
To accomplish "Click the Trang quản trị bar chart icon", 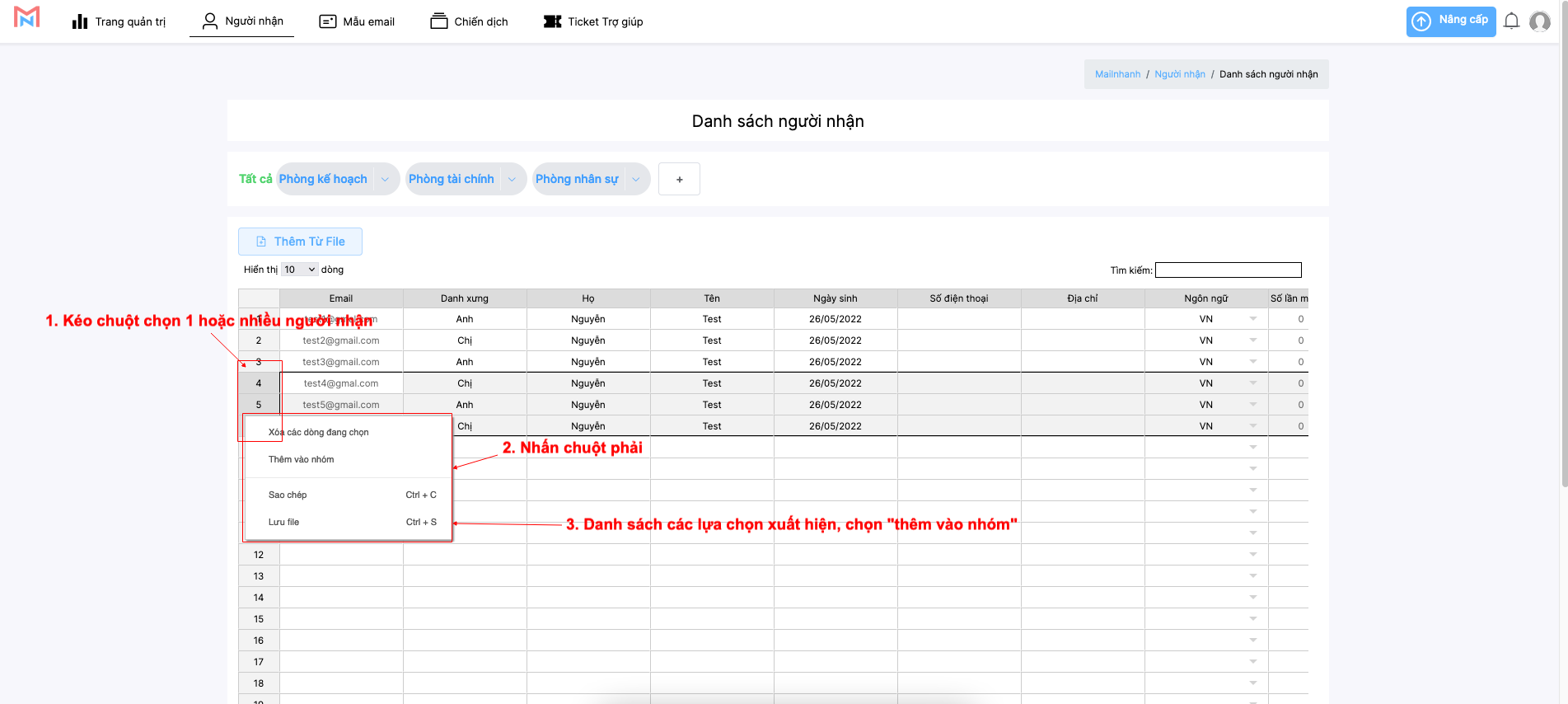I will tap(80, 21).
